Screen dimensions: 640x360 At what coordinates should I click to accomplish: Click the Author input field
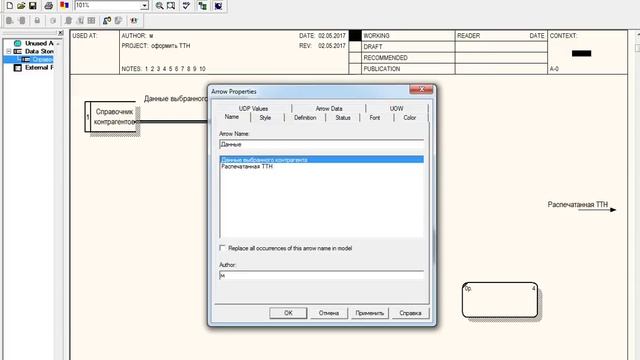[x=322, y=276]
